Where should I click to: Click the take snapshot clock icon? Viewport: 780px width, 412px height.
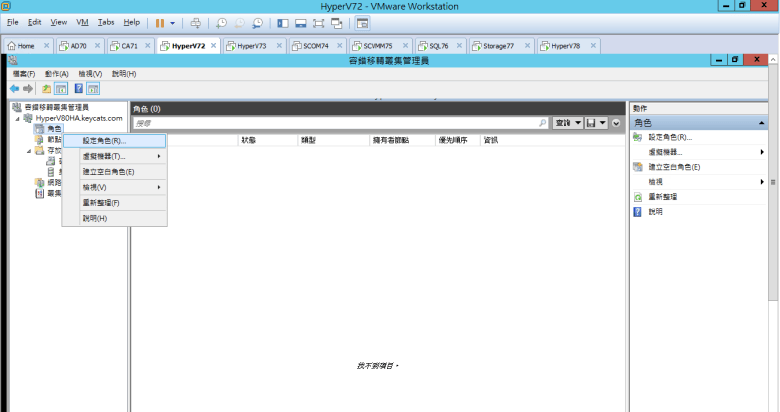(x=222, y=22)
